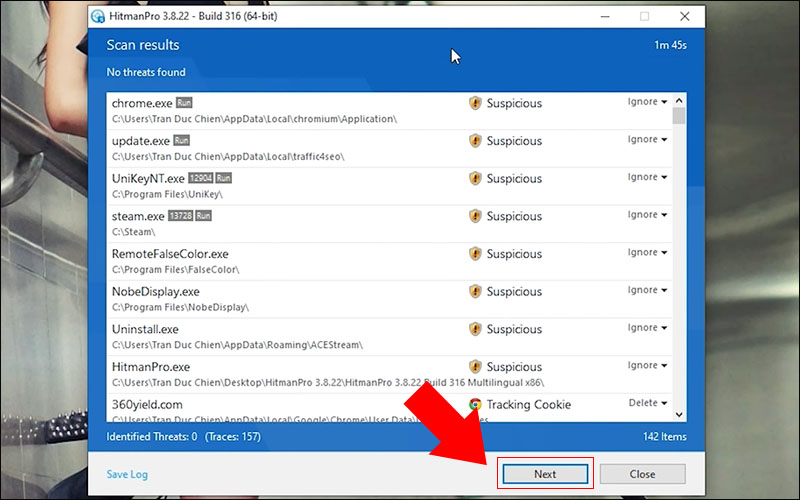The image size is (800, 500).
Task: Select the chrome.exe file name
Action: (142, 103)
